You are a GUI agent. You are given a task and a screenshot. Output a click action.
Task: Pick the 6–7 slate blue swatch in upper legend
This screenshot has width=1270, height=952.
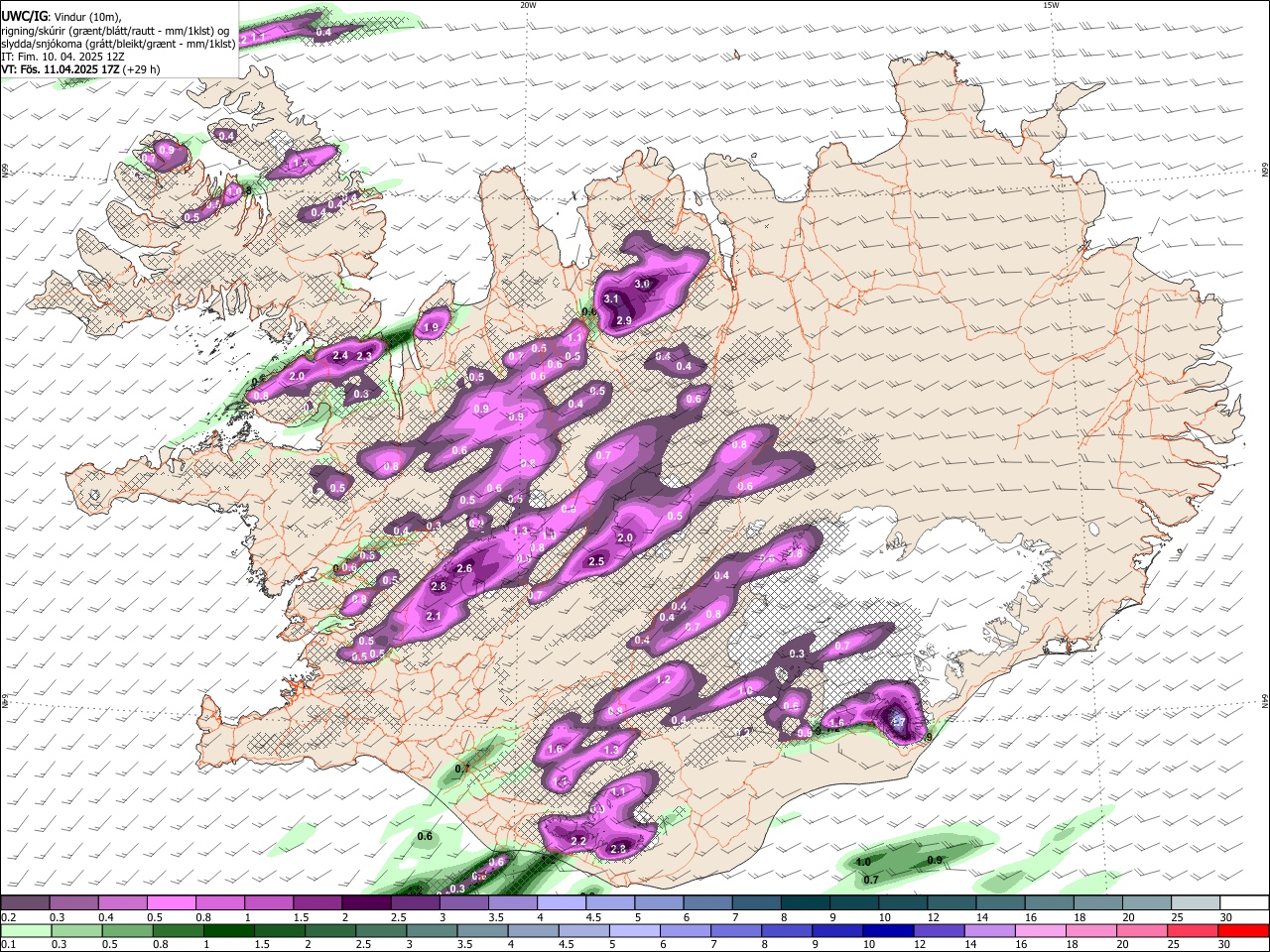coord(708,902)
